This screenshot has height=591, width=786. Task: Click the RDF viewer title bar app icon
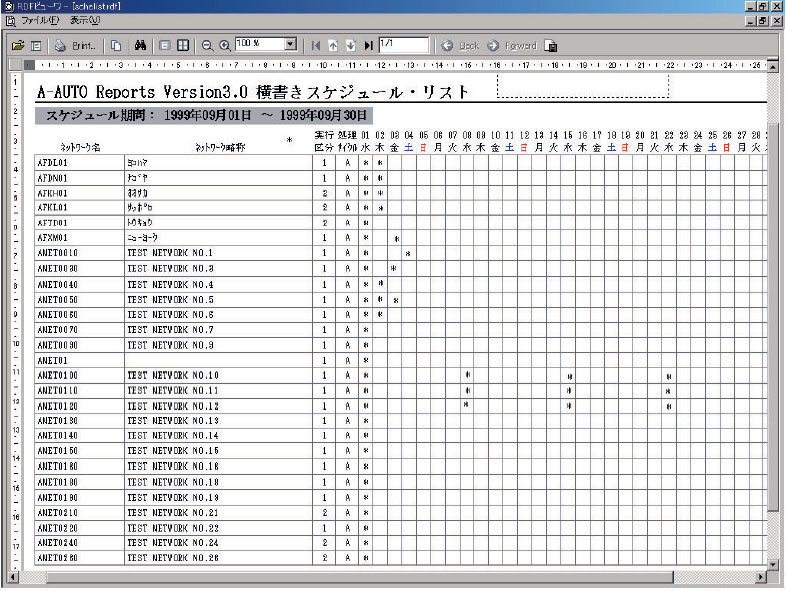(x=9, y=7)
